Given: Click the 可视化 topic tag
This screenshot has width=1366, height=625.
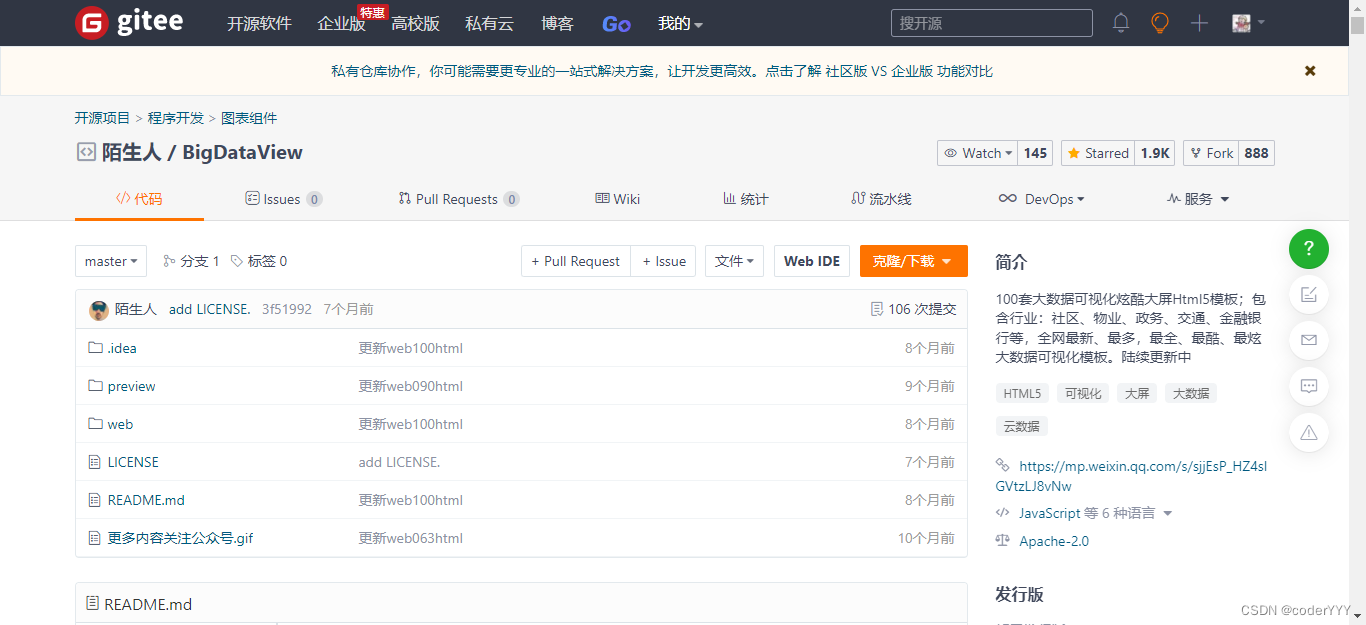Looking at the screenshot, I should (x=1083, y=393).
